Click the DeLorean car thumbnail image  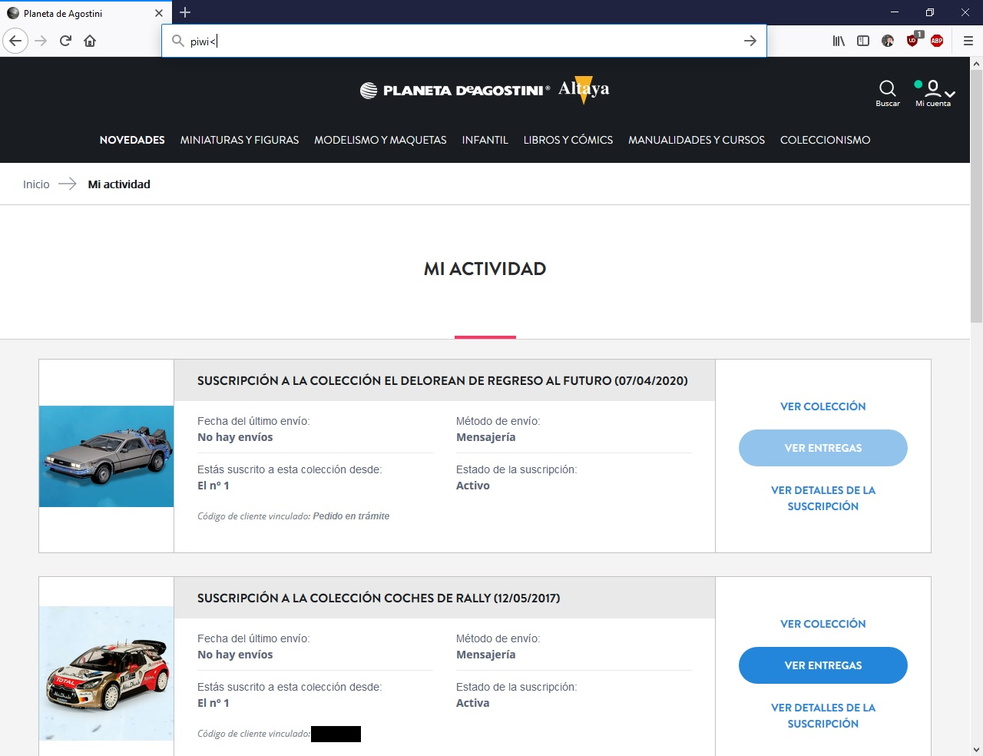pyautogui.click(x=107, y=456)
